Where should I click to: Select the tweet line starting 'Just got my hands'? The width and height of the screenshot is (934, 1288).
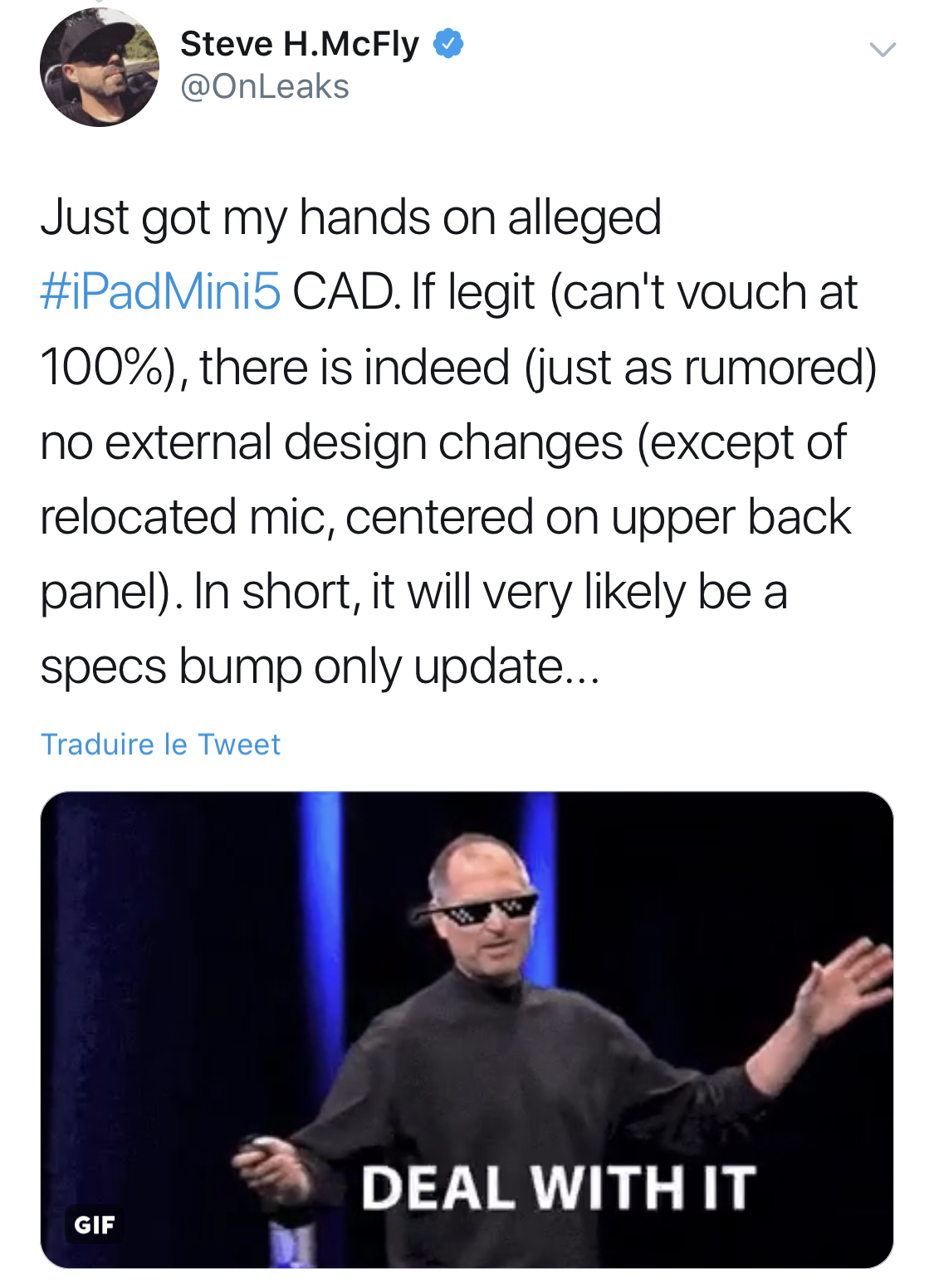[x=350, y=217]
